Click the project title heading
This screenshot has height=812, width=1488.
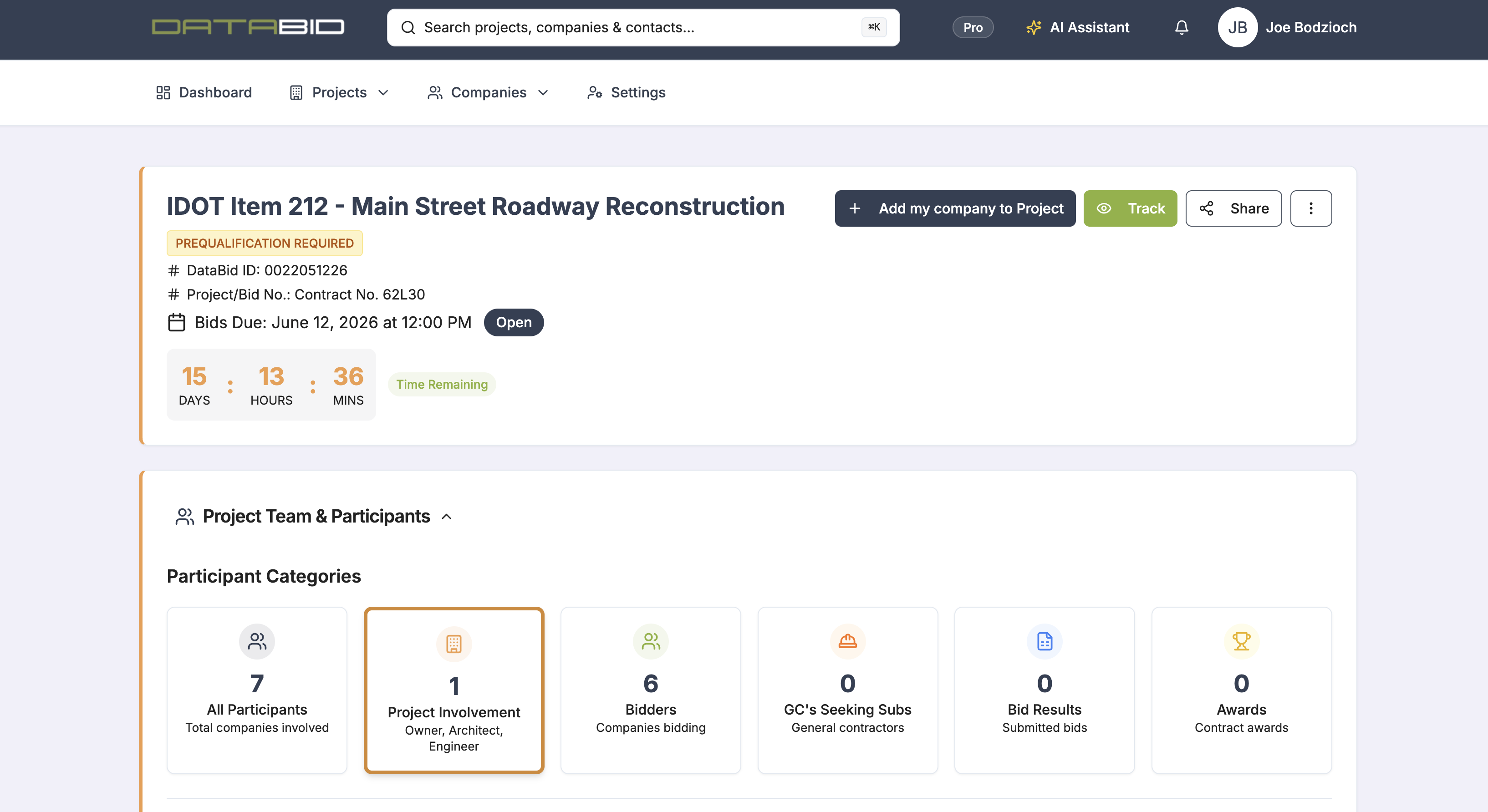pos(475,206)
